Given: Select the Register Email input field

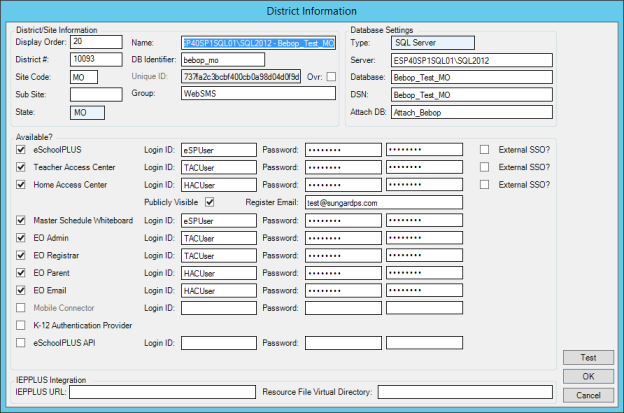Looking at the screenshot, I should [383, 203].
